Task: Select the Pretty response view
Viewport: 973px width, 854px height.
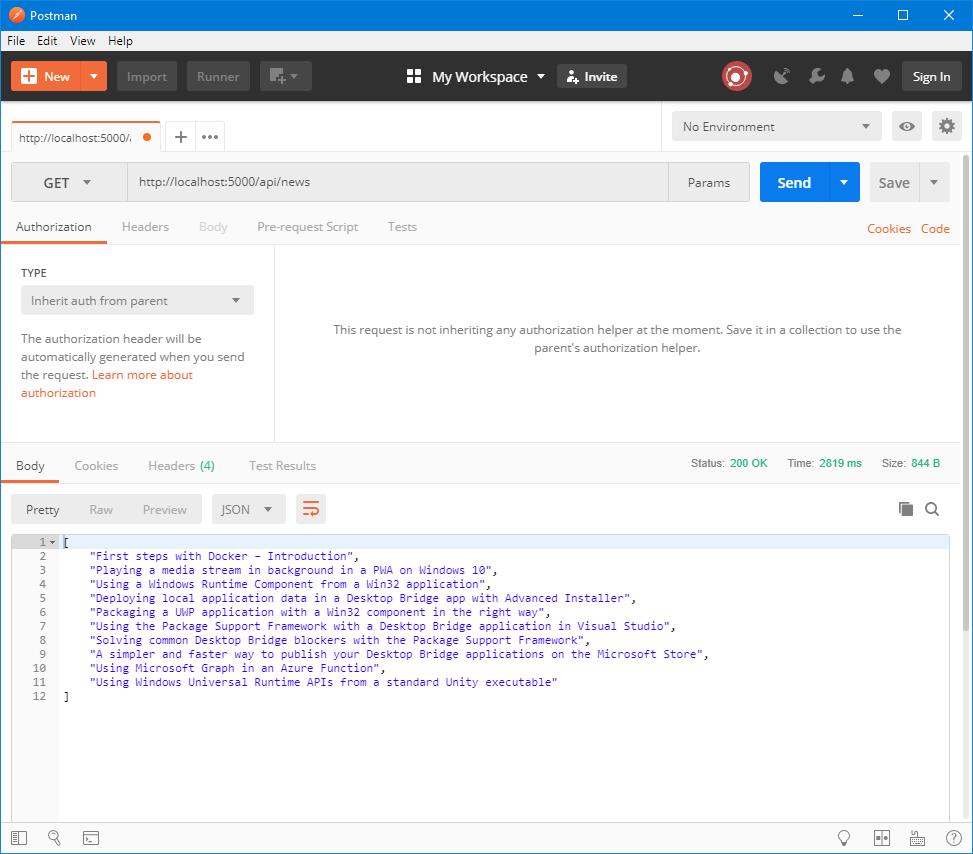Action: (x=43, y=510)
